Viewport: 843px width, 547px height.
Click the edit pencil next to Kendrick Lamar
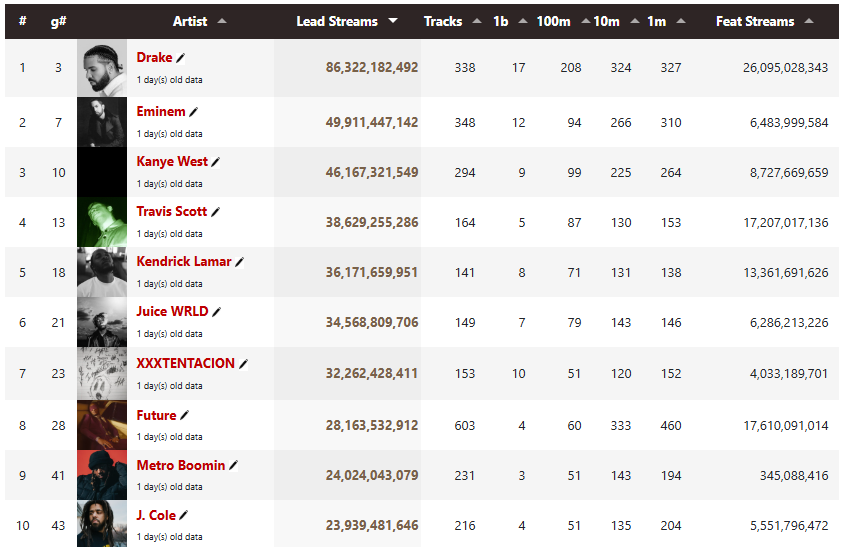click(240, 262)
